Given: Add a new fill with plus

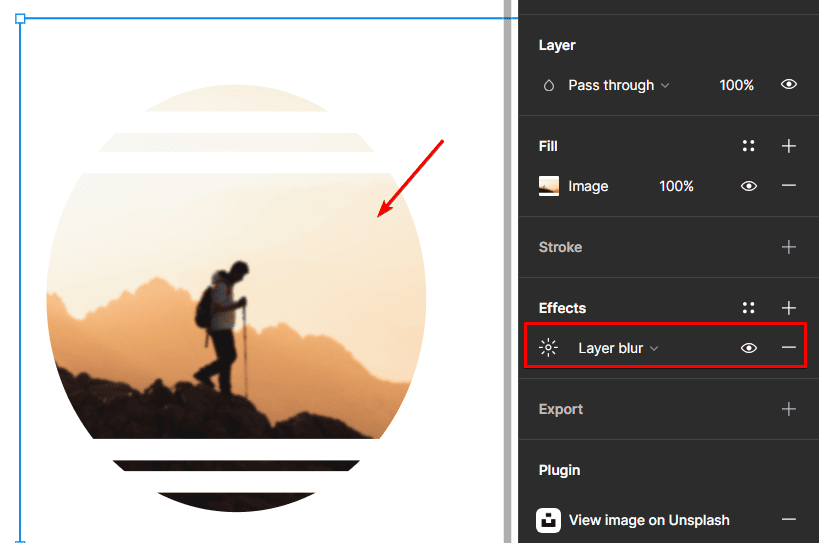Looking at the screenshot, I should tap(789, 146).
